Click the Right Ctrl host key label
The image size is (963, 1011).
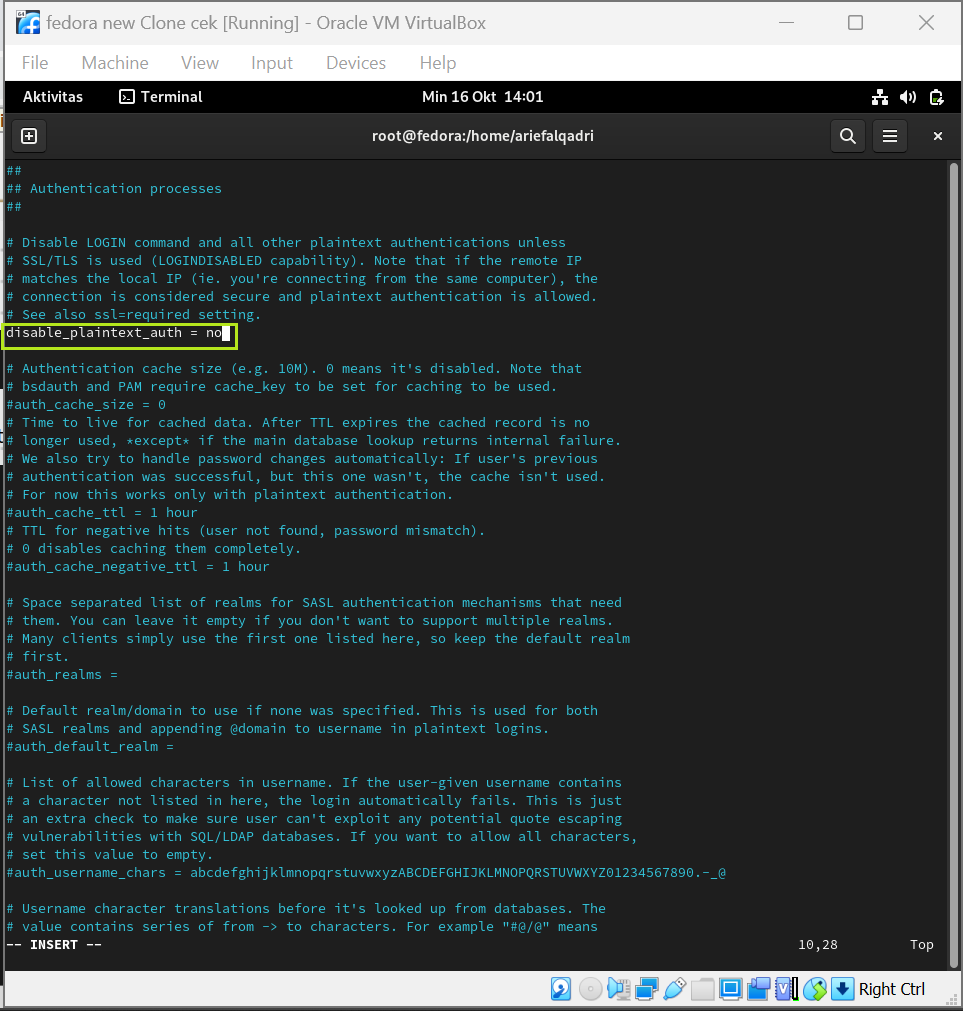[x=891, y=989]
